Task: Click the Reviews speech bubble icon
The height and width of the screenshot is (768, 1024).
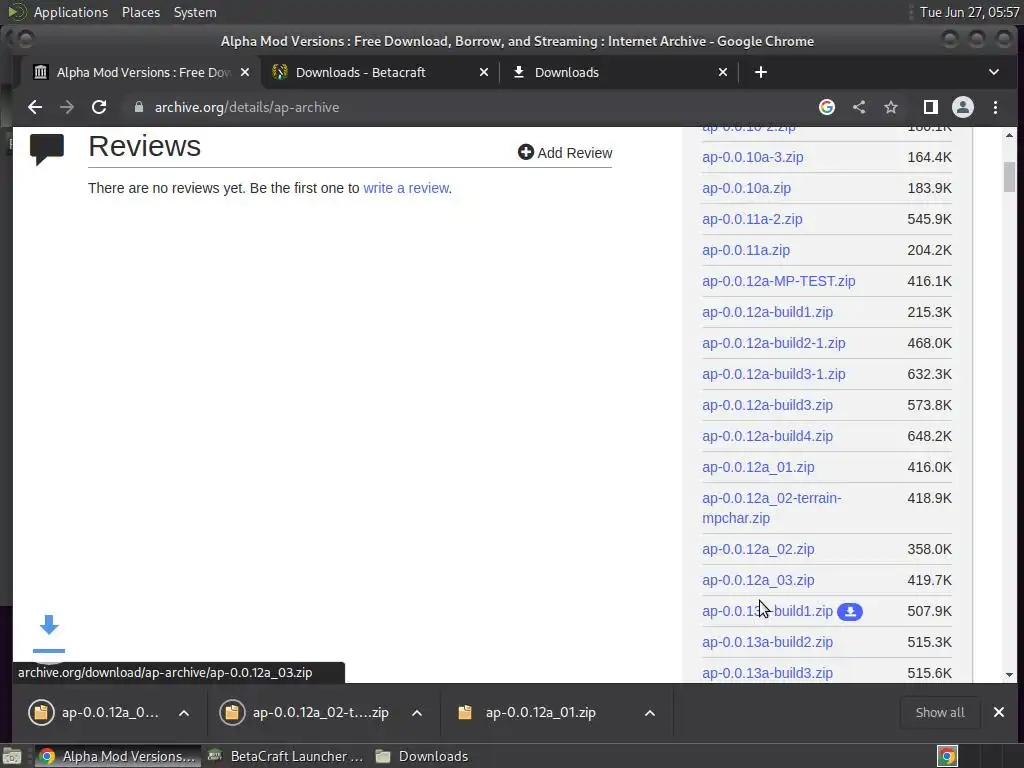Action: [x=47, y=150]
